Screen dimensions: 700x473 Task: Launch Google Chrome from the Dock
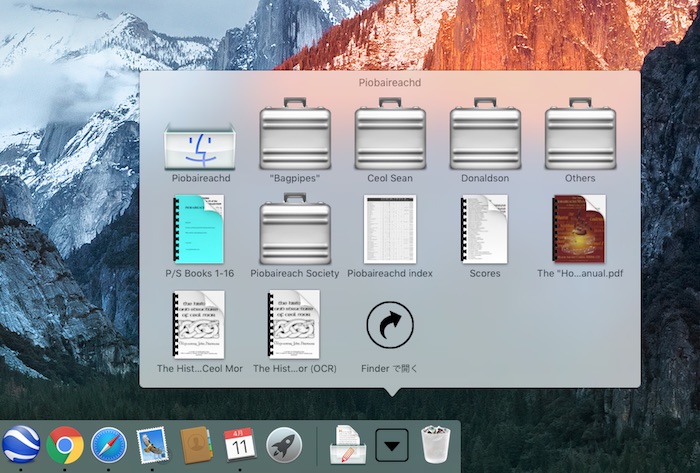[65, 443]
